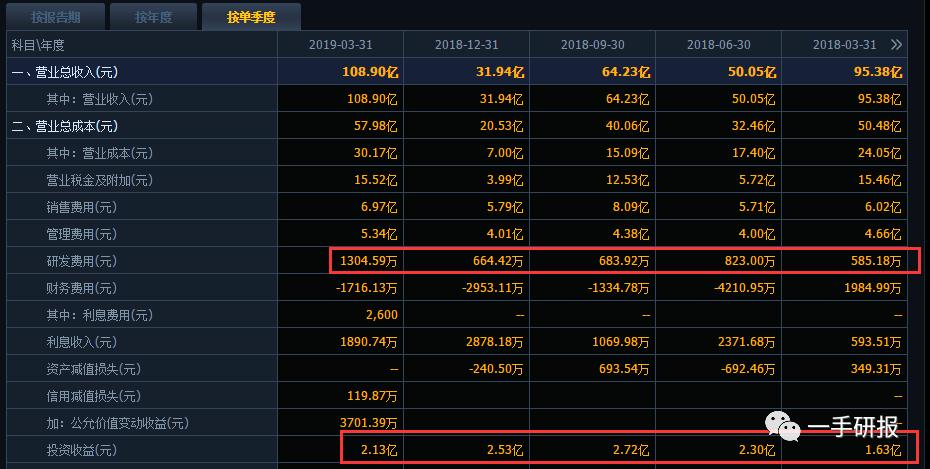Click the 1984.99万 financial expense value
This screenshot has height=469, width=930.
[872, 289]
